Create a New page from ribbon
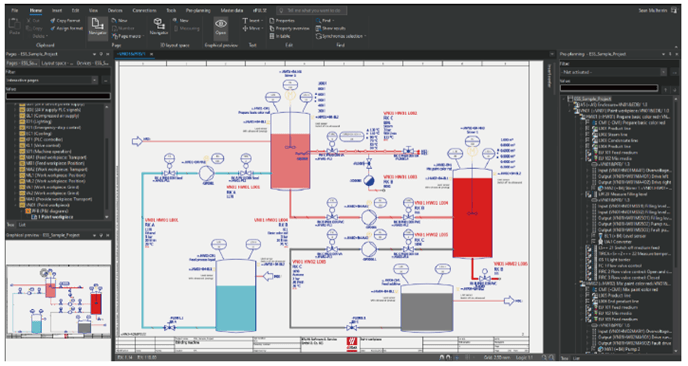The width and height of the screenshot is (688, 366). tap(119, 20)
